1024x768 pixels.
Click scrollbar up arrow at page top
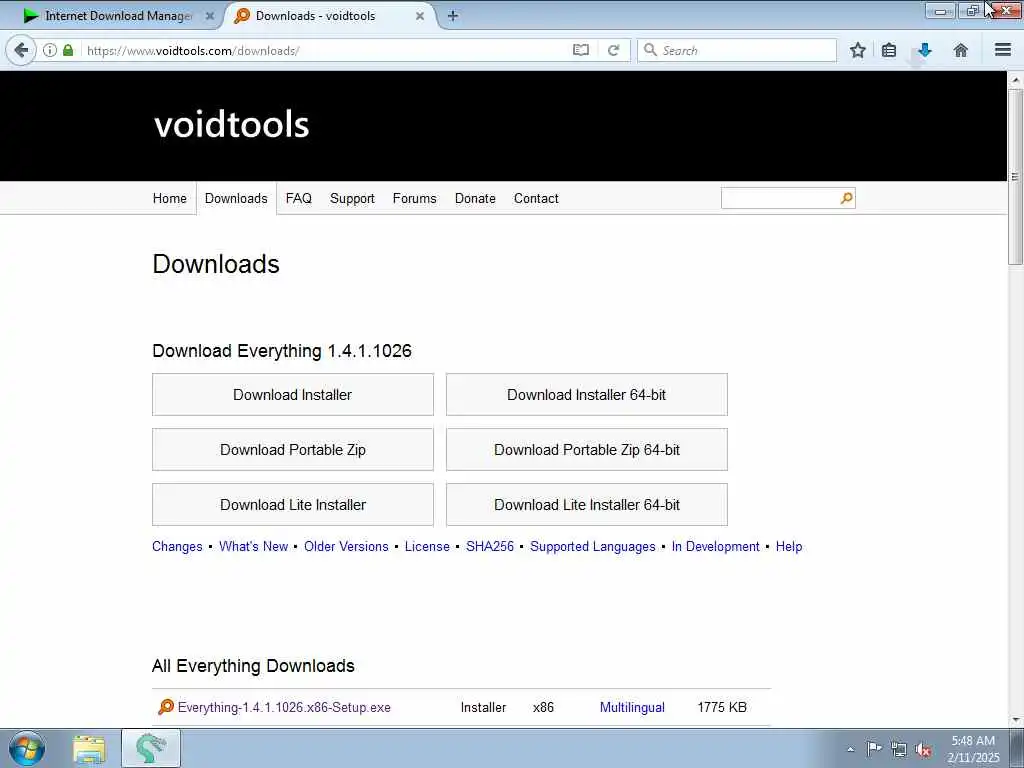coord(1015,80)
